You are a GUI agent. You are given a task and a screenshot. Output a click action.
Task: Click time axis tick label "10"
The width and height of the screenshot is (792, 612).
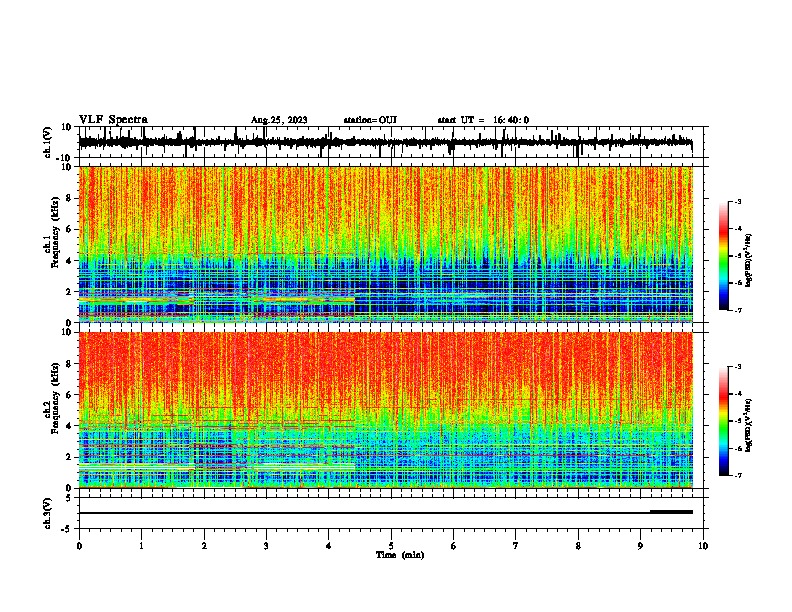(703, 546)
